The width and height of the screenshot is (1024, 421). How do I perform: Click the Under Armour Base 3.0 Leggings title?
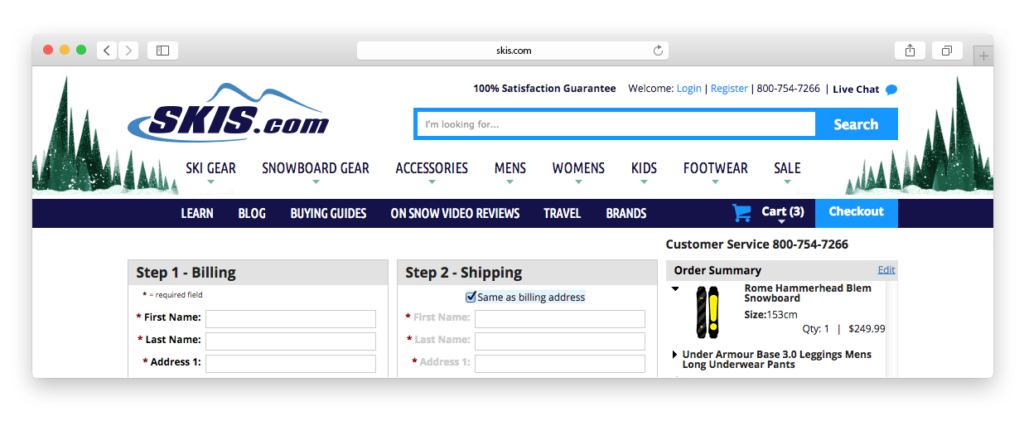776,359
